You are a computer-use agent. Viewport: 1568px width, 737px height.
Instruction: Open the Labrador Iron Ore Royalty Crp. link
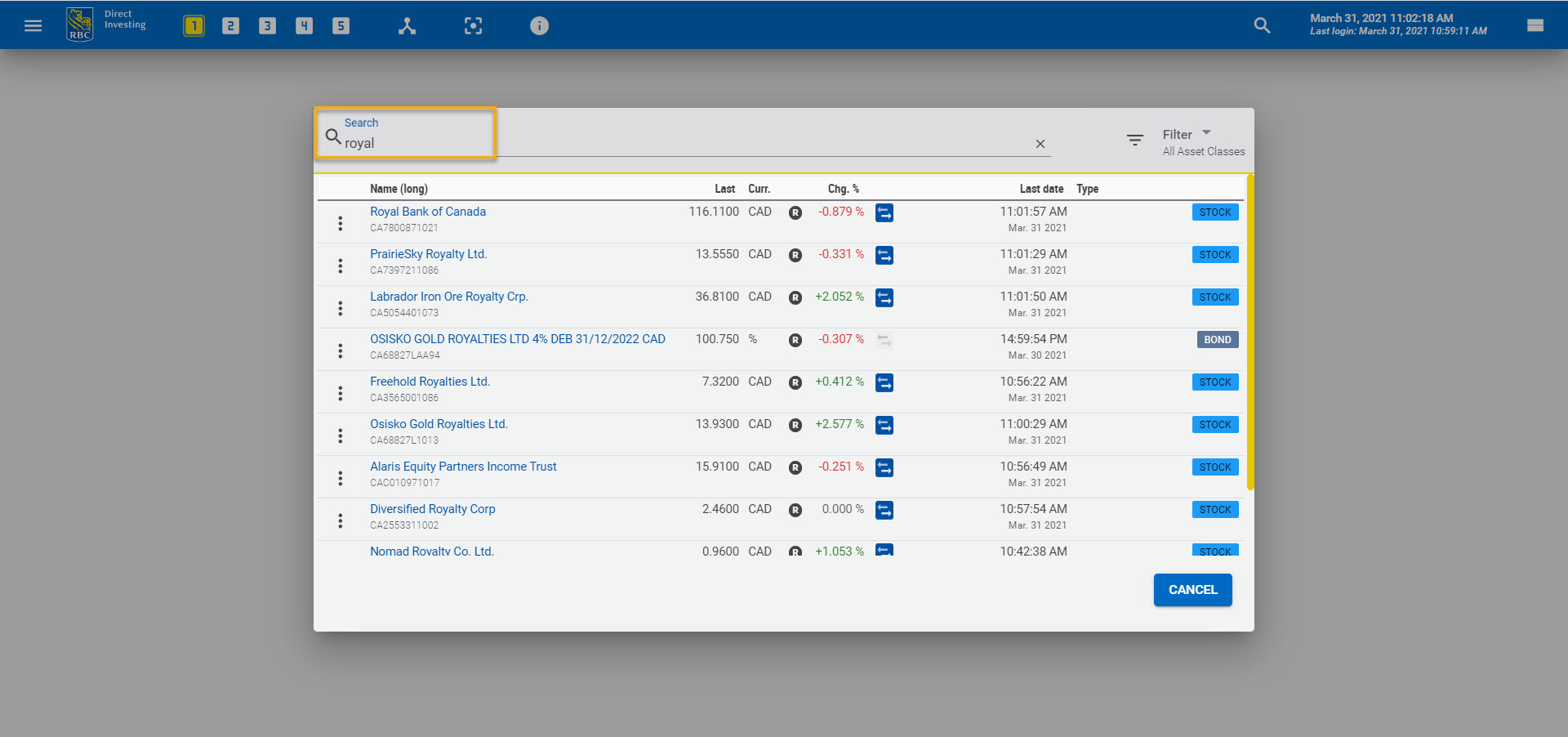pyautogui.click(x=448, y=296)
